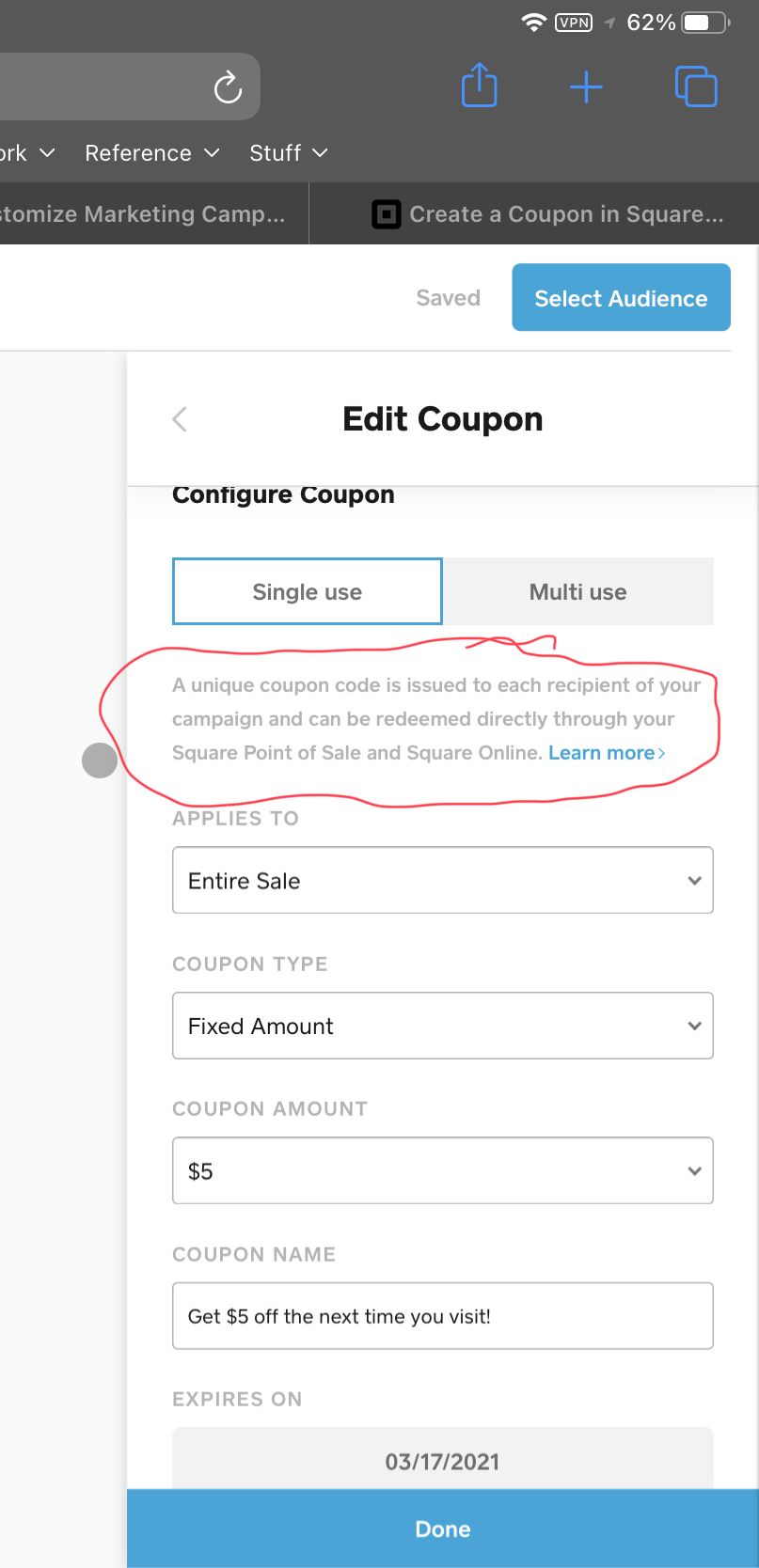Viewport: 759px width, 1568px height.
Task: Edit the Coupon Name text field
Action: pyautogui.click(x=442, y=1316)
